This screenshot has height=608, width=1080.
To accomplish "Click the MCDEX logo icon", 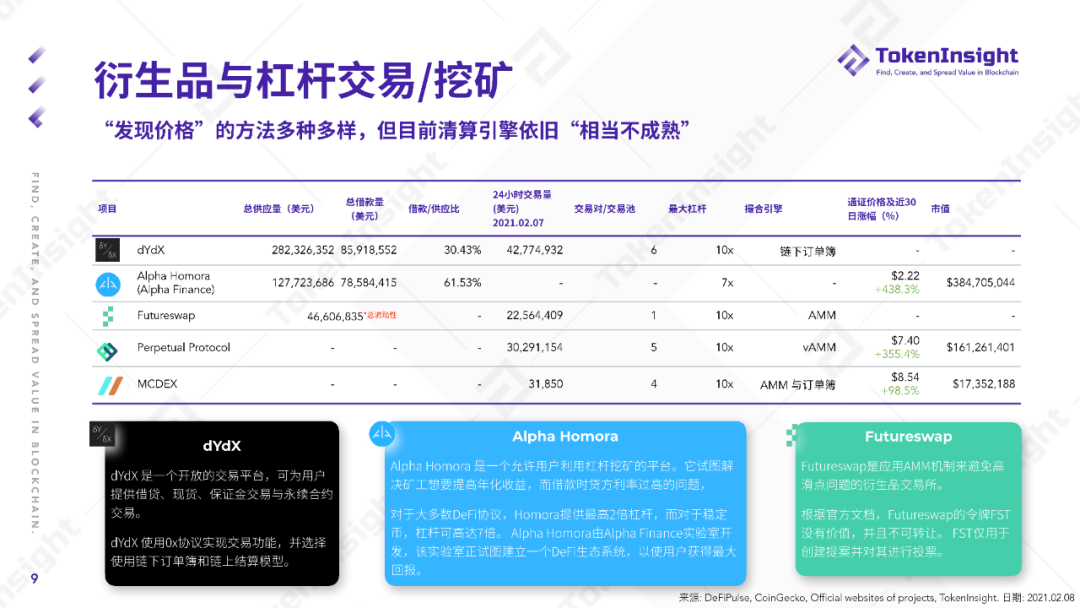I will click(110, 386).
